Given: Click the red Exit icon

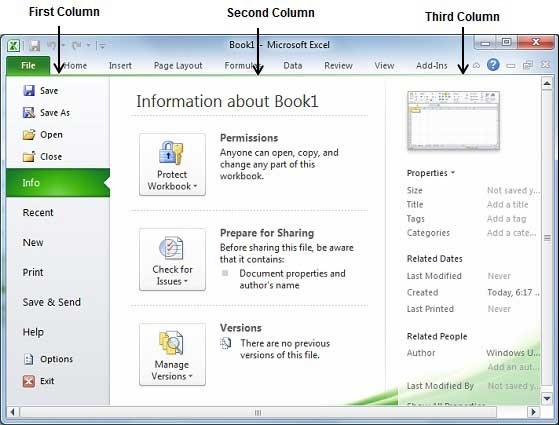Looking at the screenshot, I should click(29, 381).
